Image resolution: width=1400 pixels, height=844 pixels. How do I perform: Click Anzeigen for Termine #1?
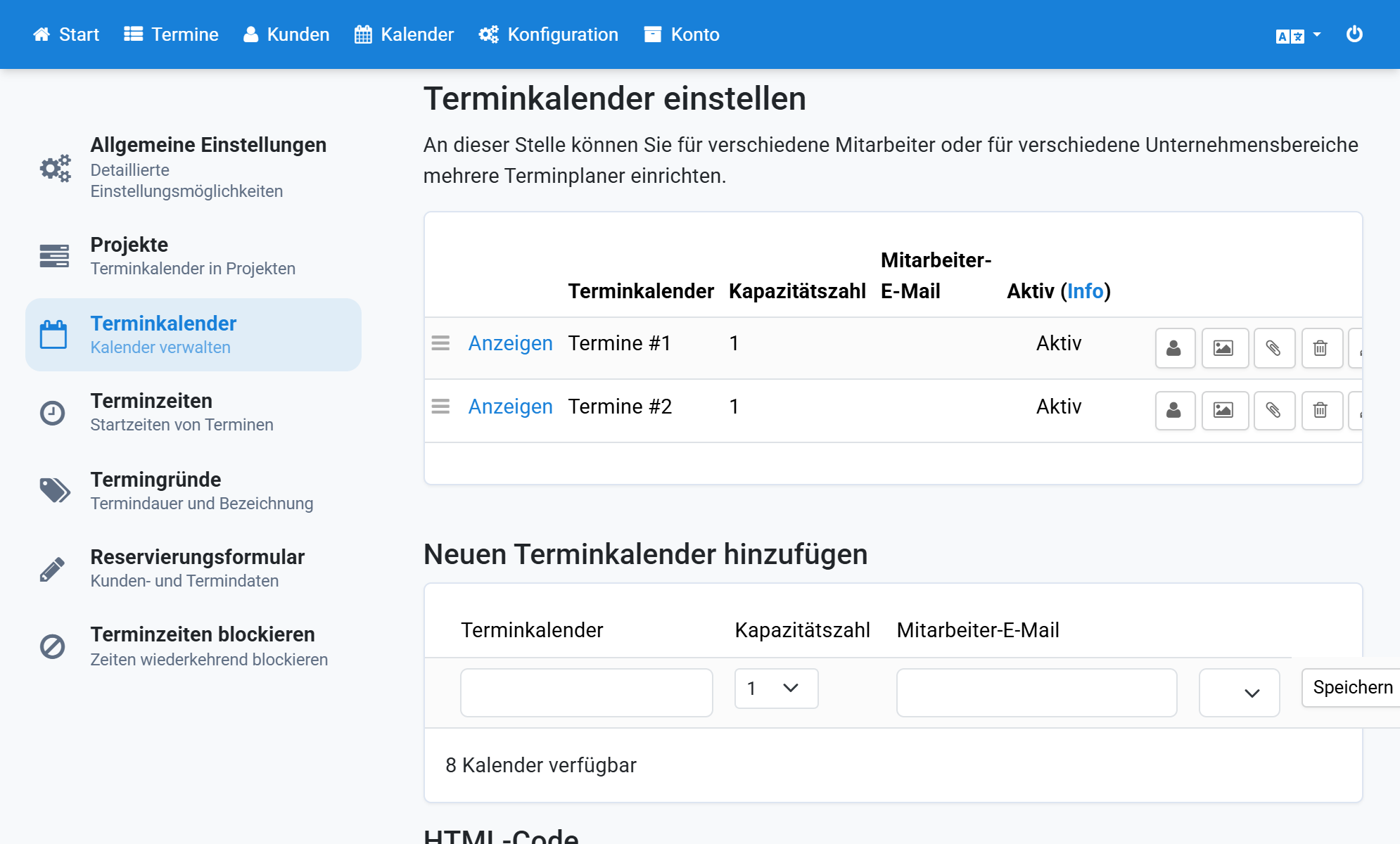(x=510, y=343)
